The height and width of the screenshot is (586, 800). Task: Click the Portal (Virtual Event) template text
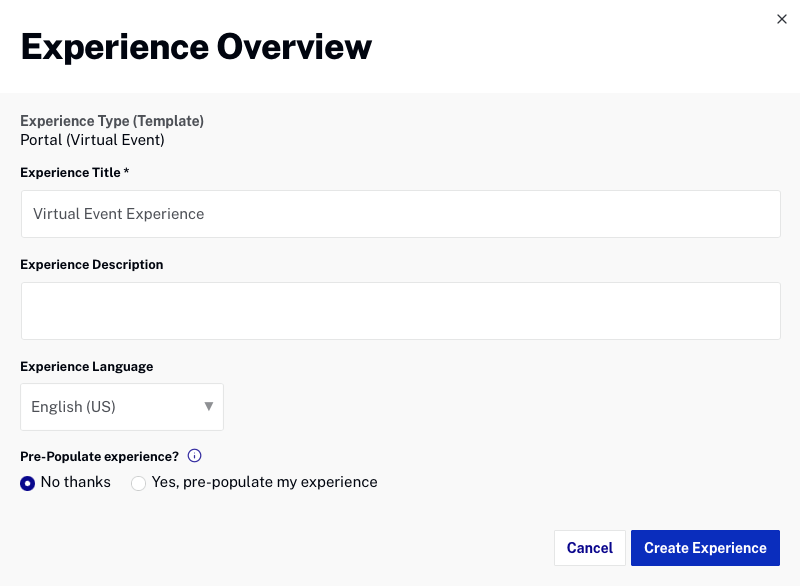92,140
